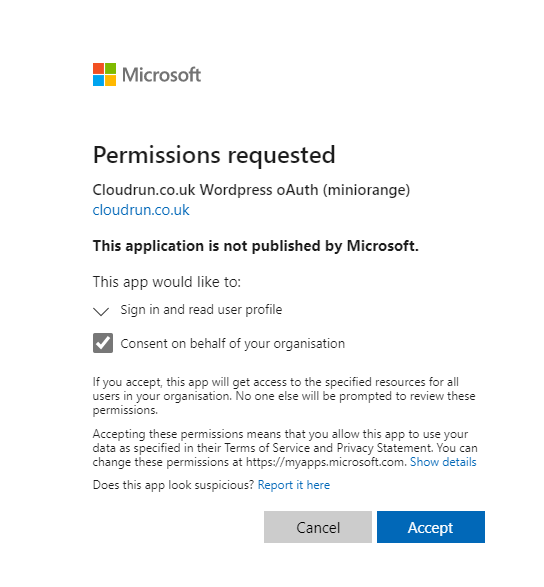Accept the requested permissions

coord(431,527)
